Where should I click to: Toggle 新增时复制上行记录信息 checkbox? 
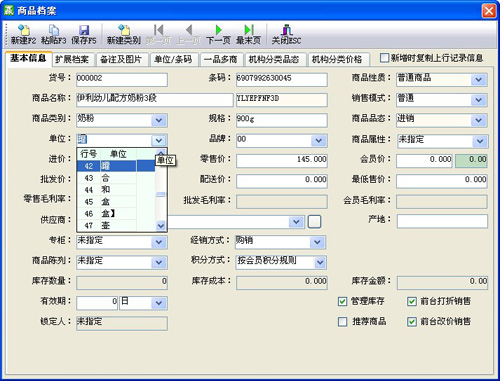[x=384, y=58]
